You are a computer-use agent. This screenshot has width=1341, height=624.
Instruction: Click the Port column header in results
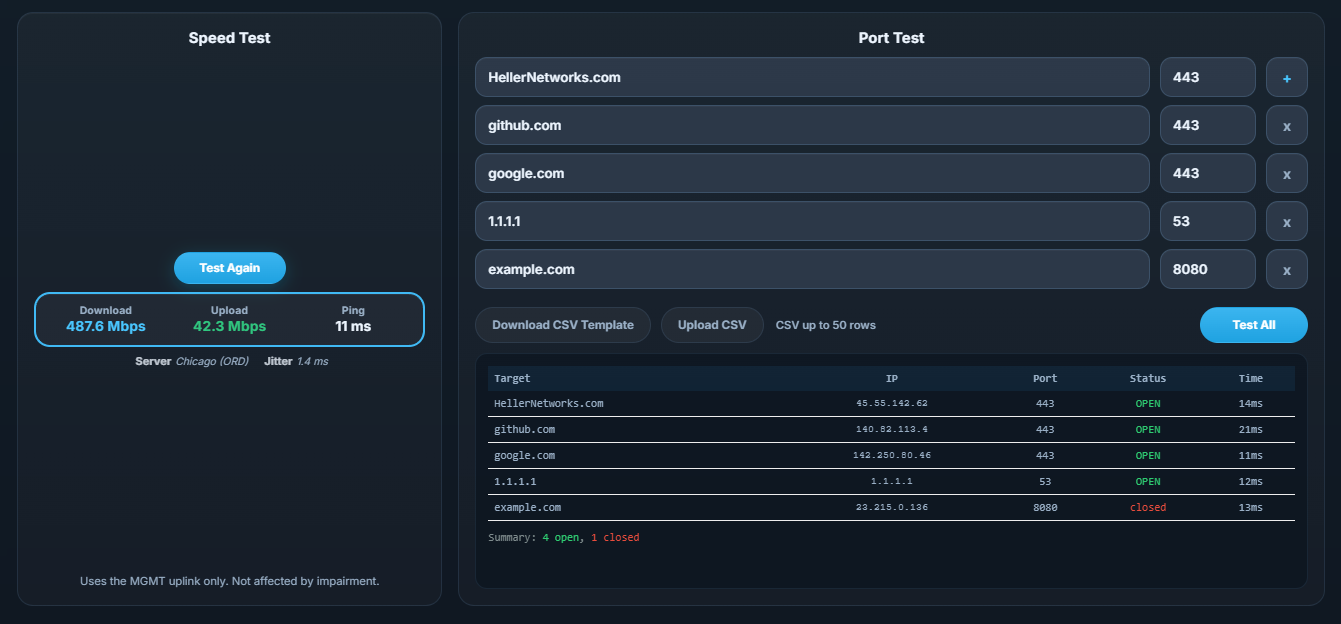[1045, 378]
